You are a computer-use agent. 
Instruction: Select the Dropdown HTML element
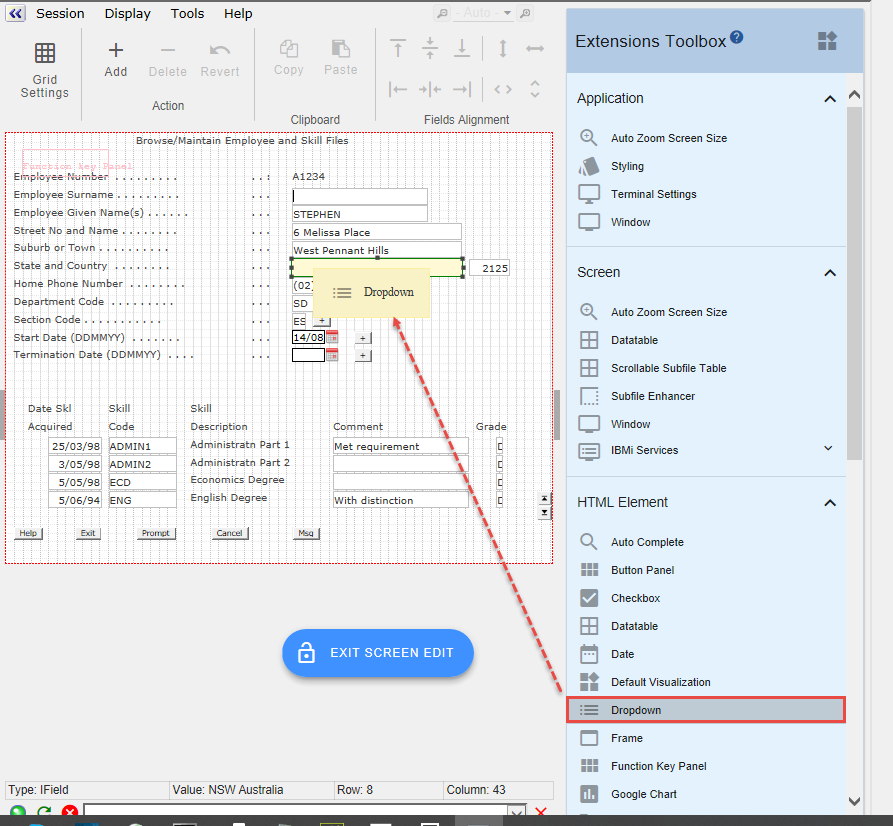[x=706, y=710]
